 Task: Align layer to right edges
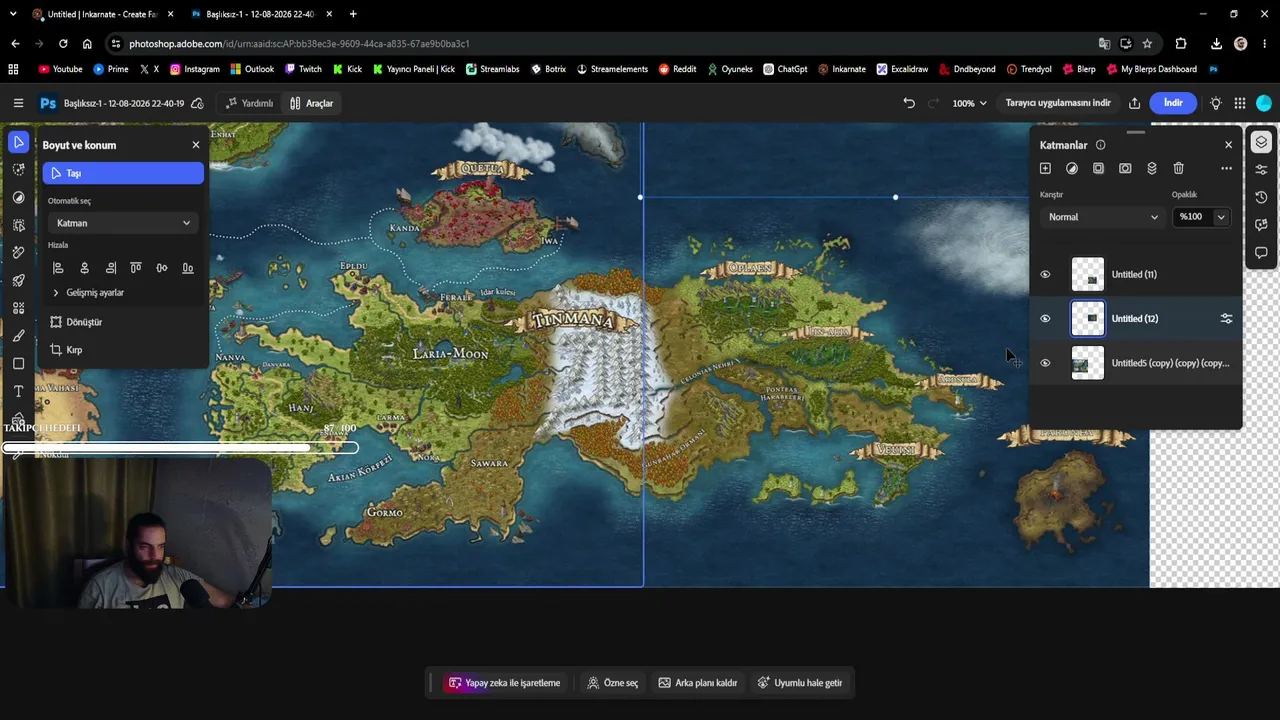(x=110, y=268)
